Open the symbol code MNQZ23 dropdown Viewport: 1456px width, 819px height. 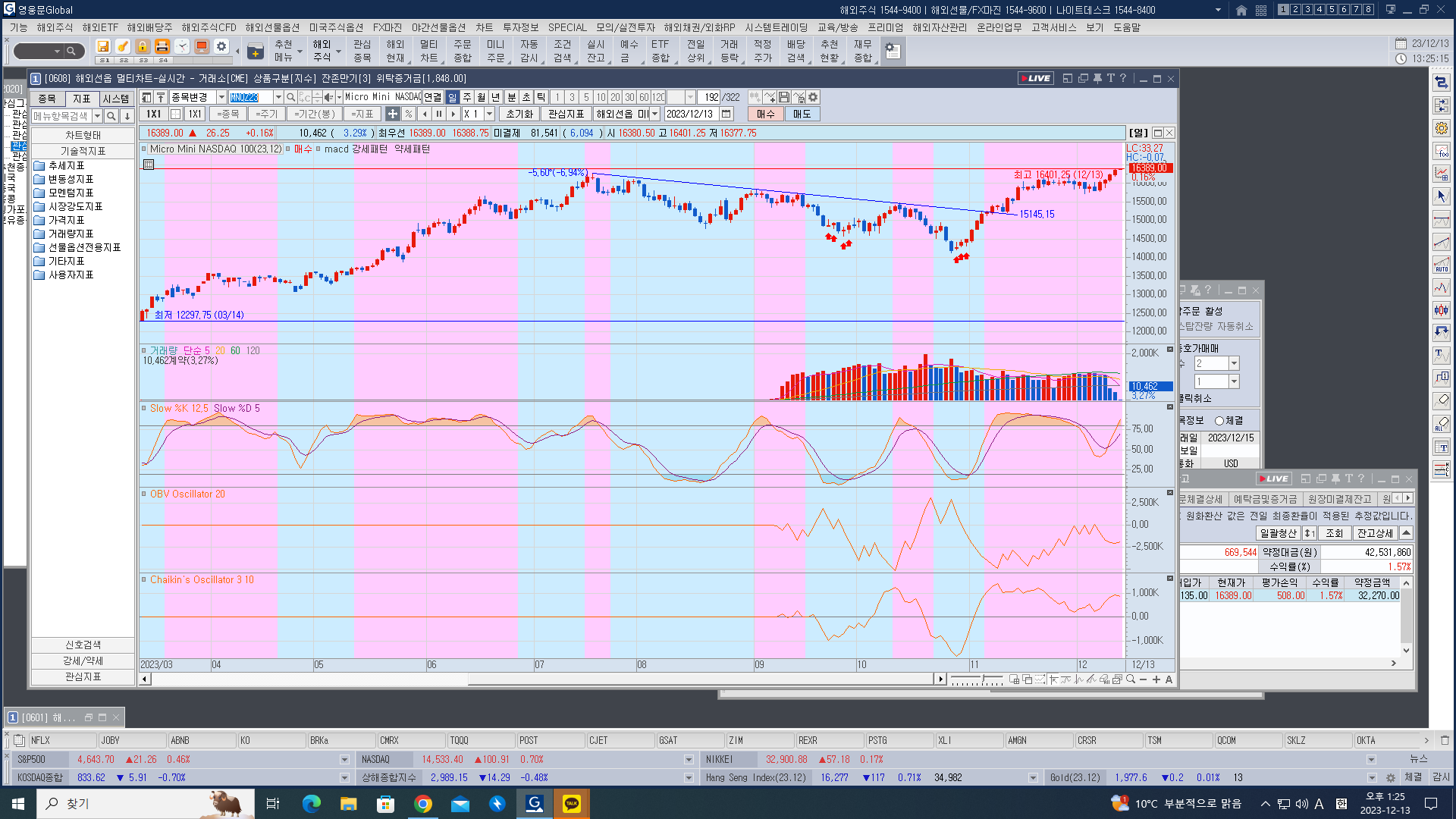[278, 97]
